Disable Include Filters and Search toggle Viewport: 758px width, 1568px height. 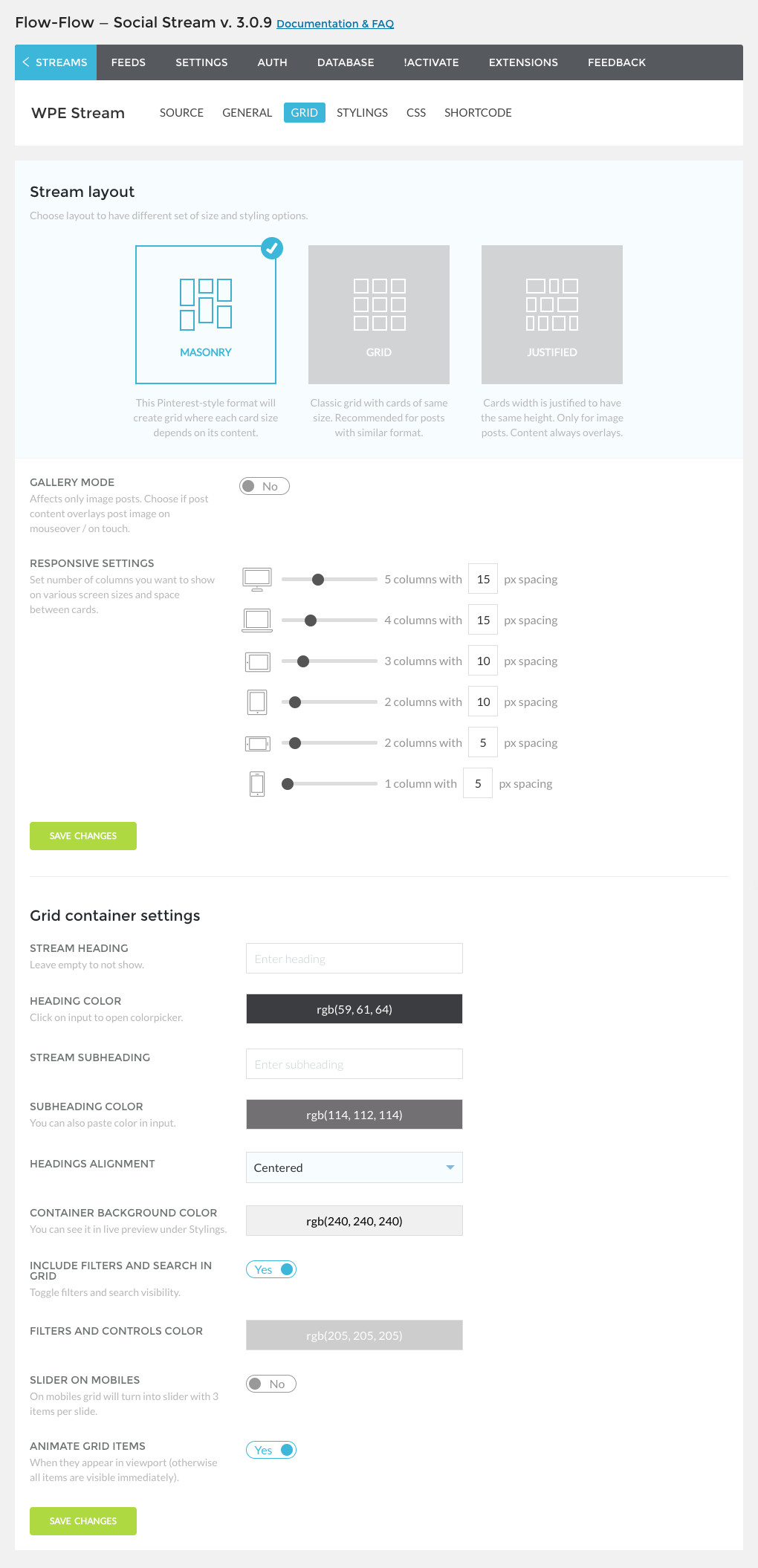pyautogui.click(x=271, y=1269)
